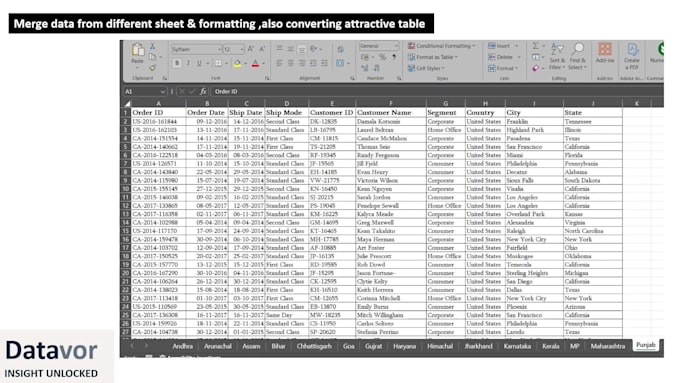Open the font name dropdown
The width and height of the screenshot is (680, 383).
coord(219,49)
